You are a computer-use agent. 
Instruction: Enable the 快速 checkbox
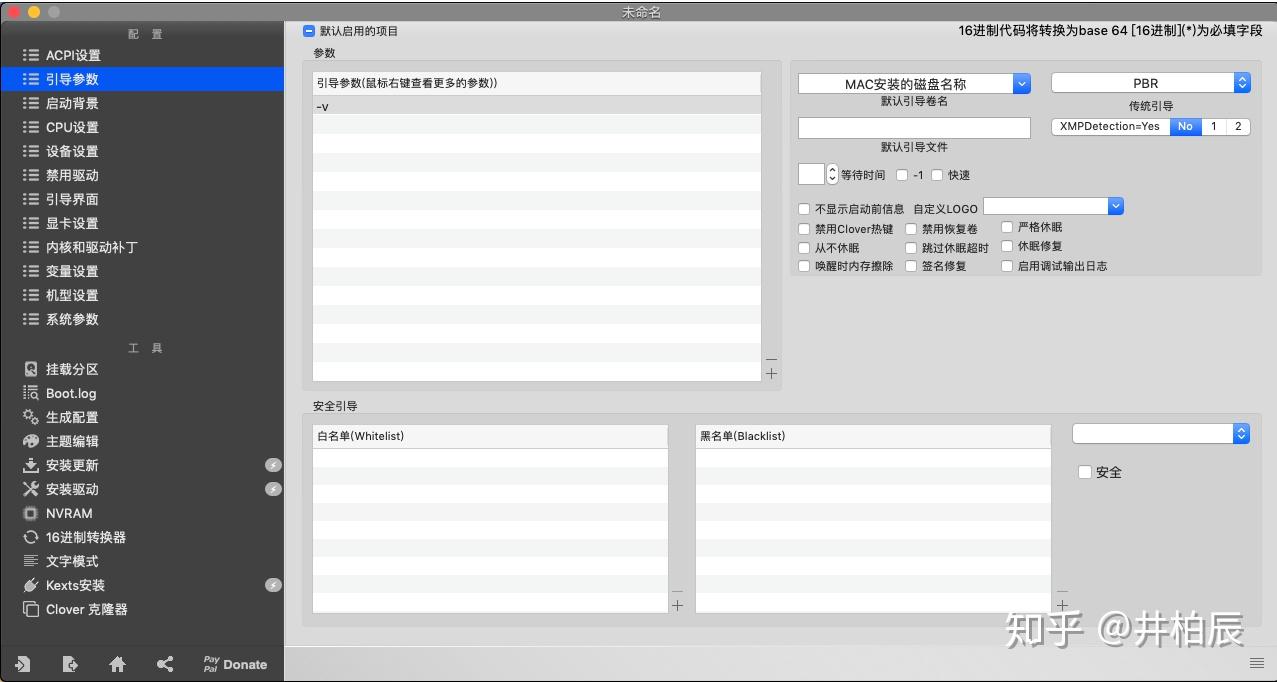(x=937, y=174)
